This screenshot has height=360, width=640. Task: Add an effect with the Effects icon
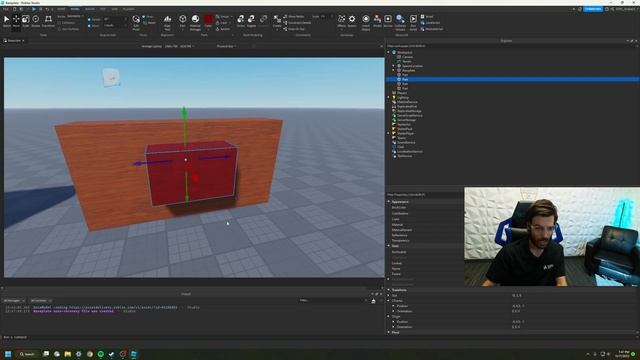(x=341, y=21)
